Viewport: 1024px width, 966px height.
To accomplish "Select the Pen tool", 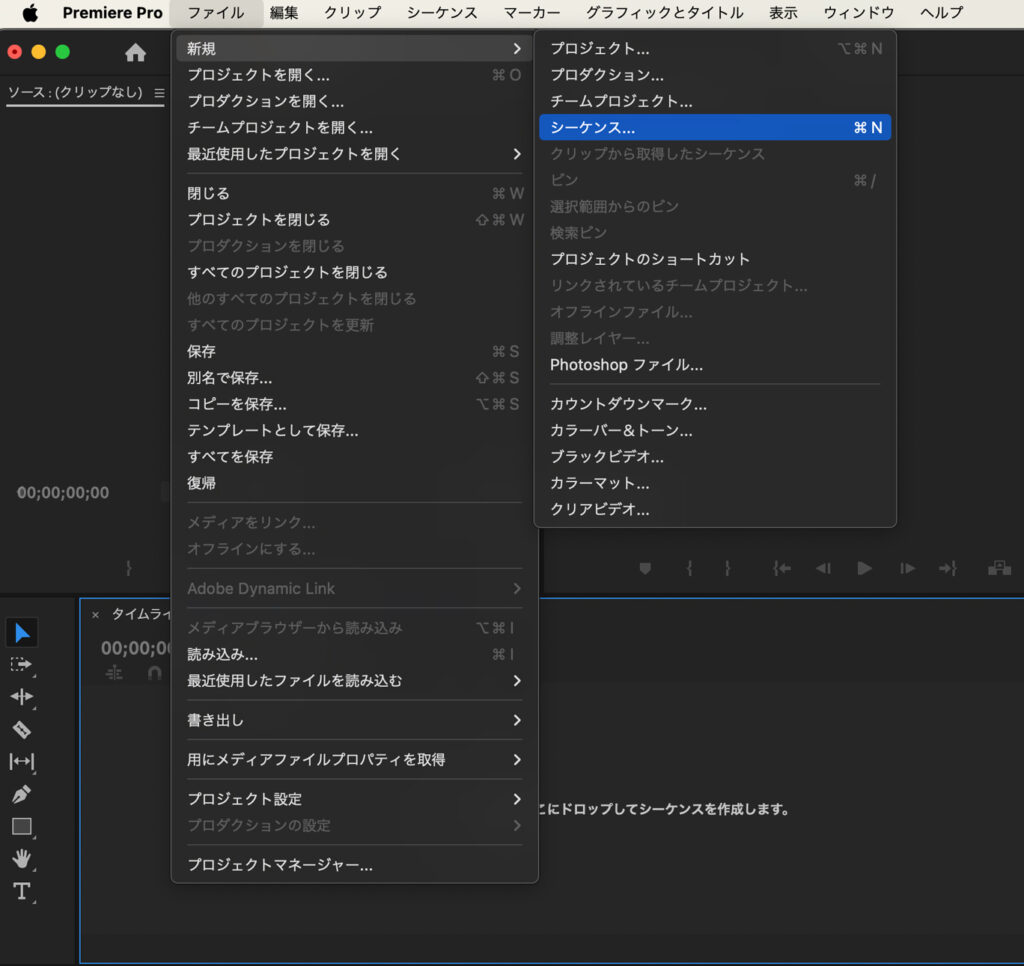I will 22,794.
